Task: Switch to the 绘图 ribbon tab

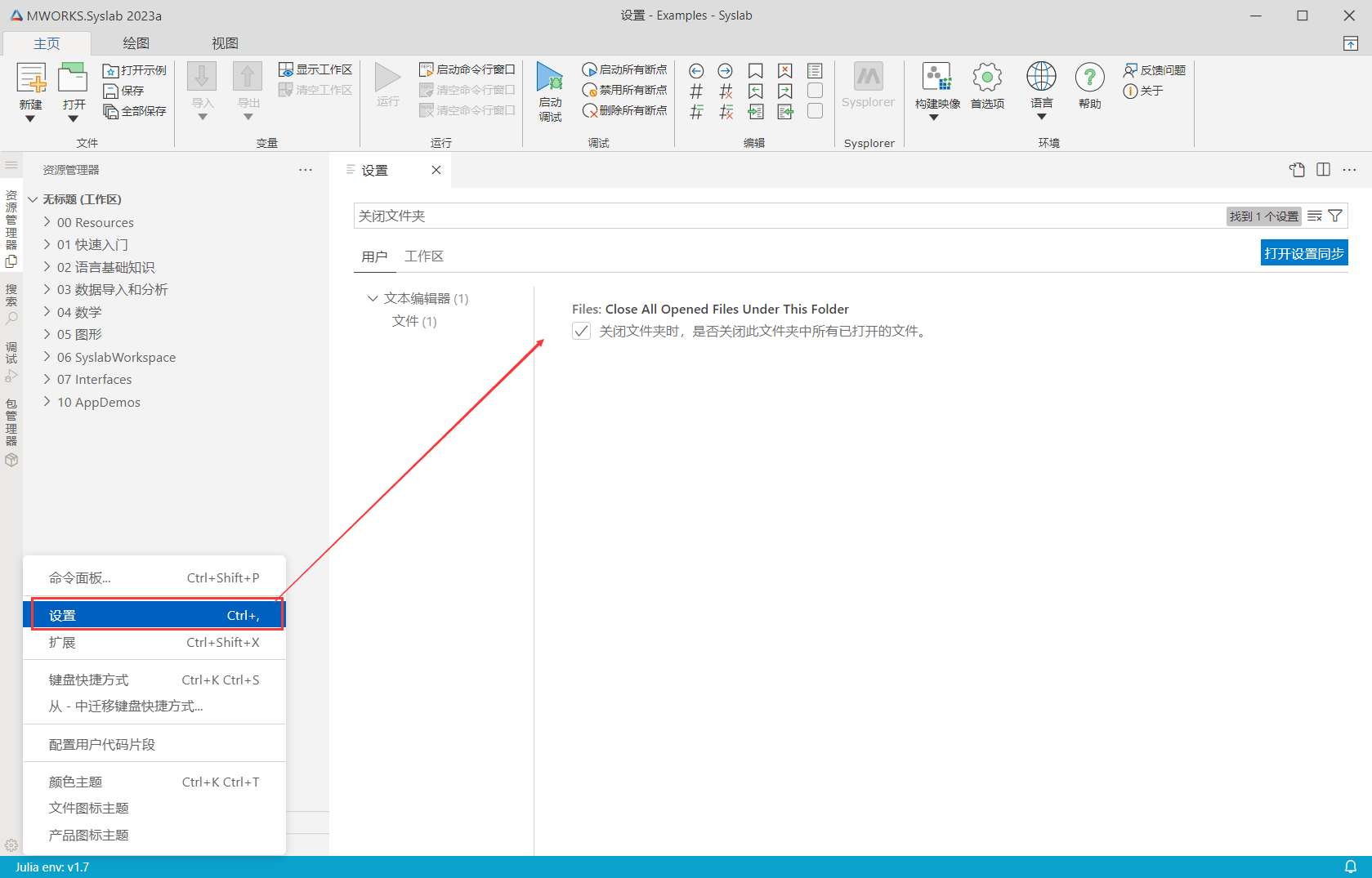Action: [136, 43]
